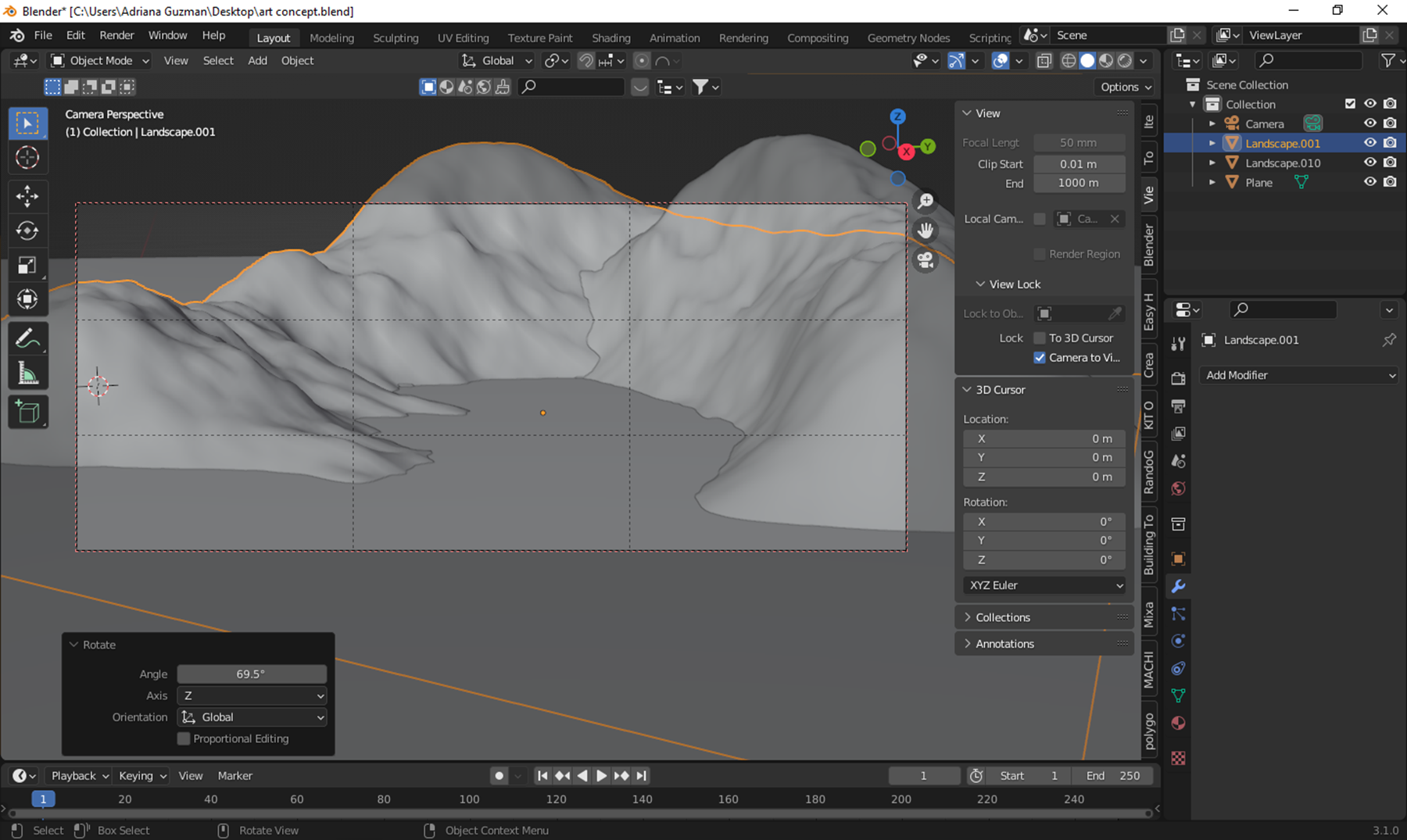Open the viewport Add menu

[x=257, y=60]
